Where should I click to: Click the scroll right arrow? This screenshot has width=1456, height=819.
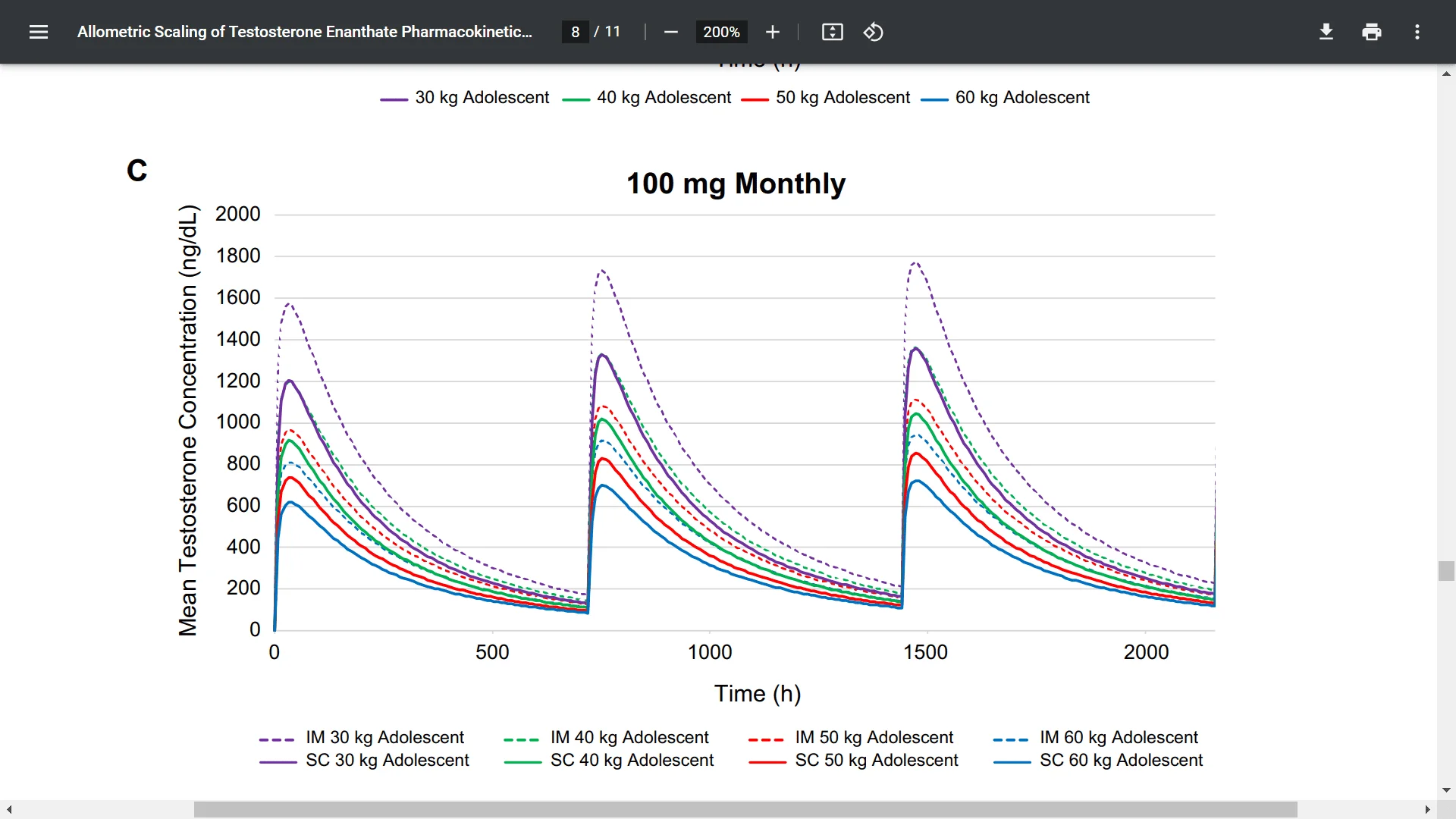pos(1428,810)
